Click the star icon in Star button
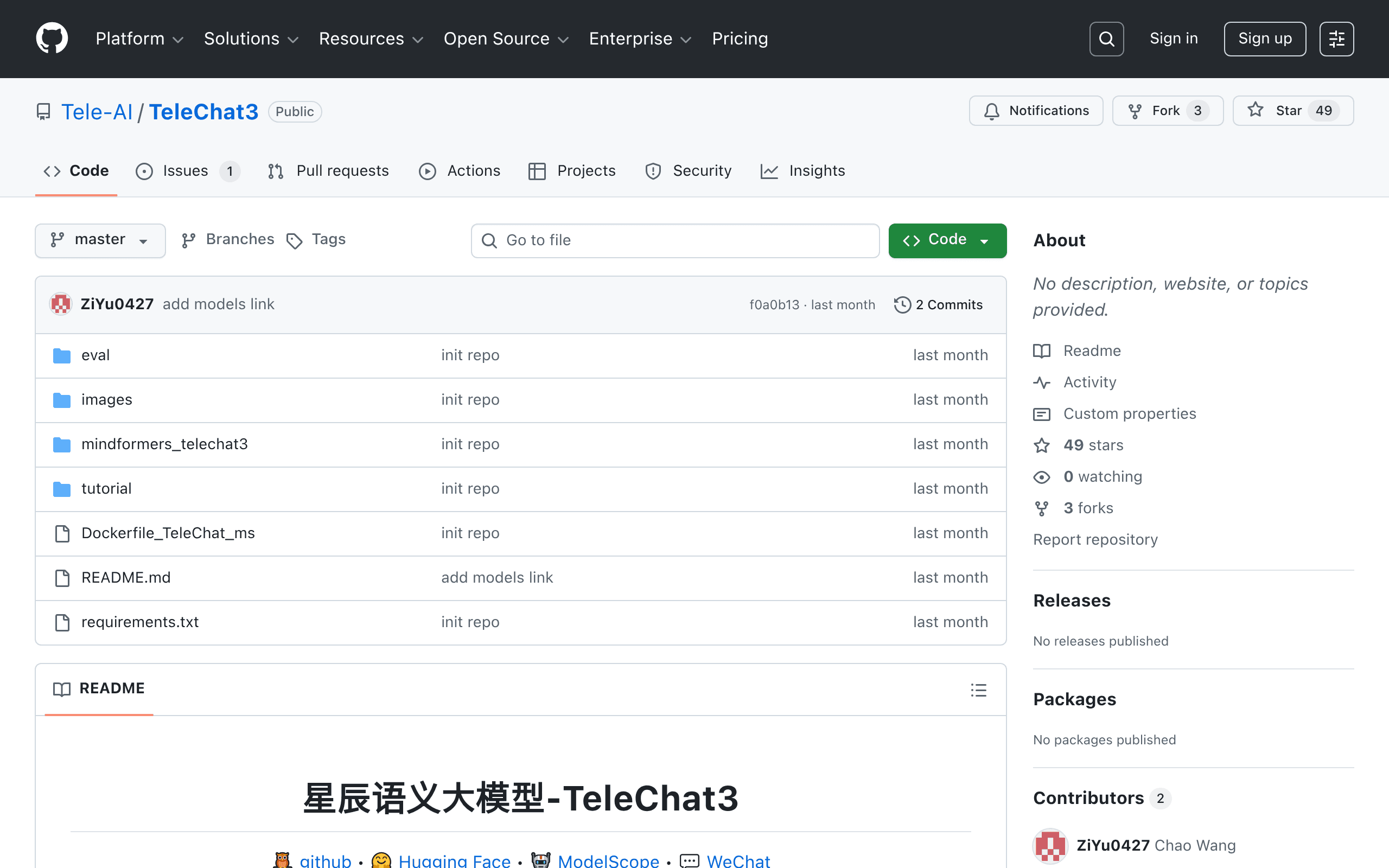This screenshot has width=1389, height=868. click(x=1256, y=110)
